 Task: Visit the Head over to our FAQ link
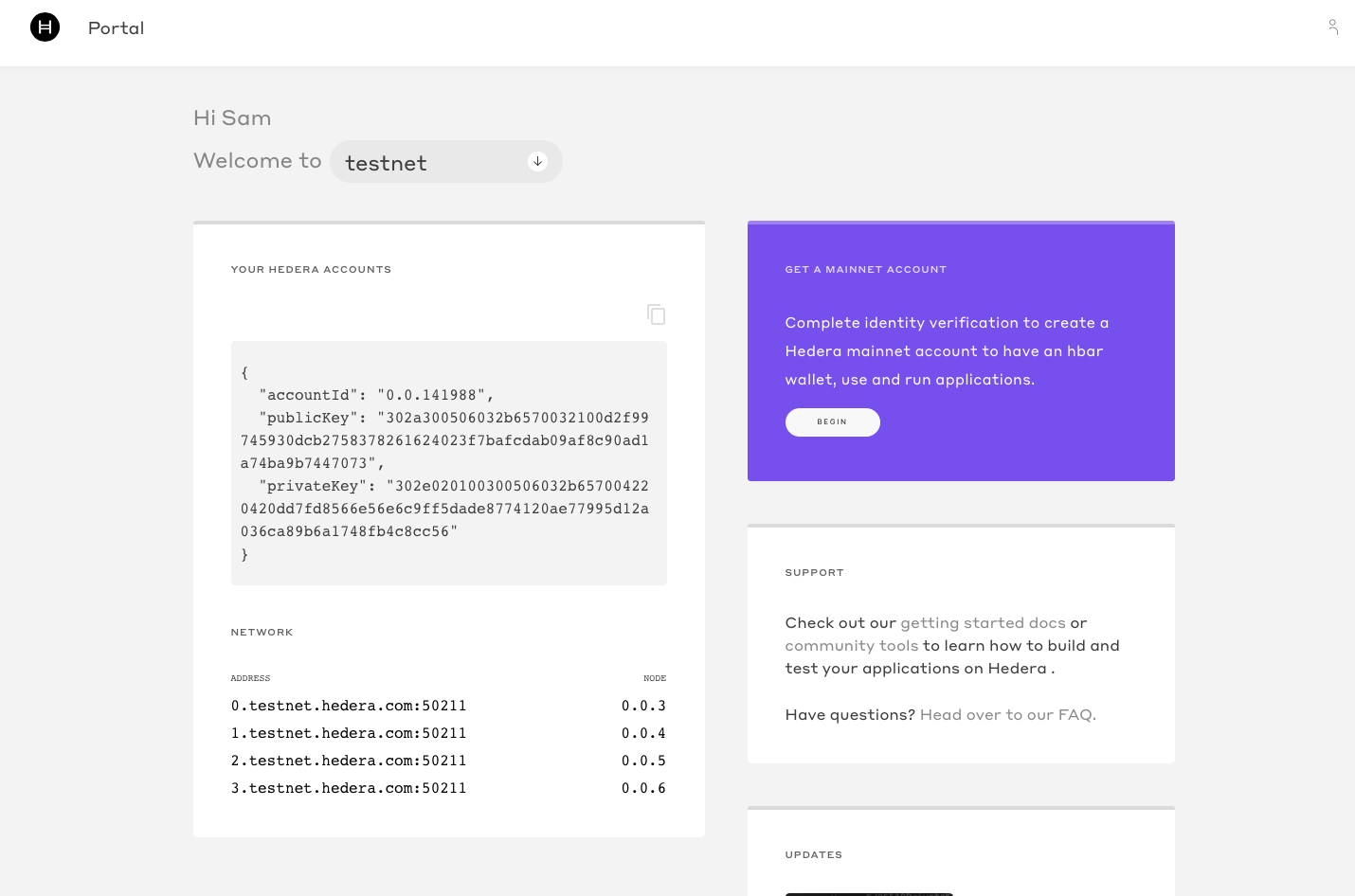[1008, 715]
